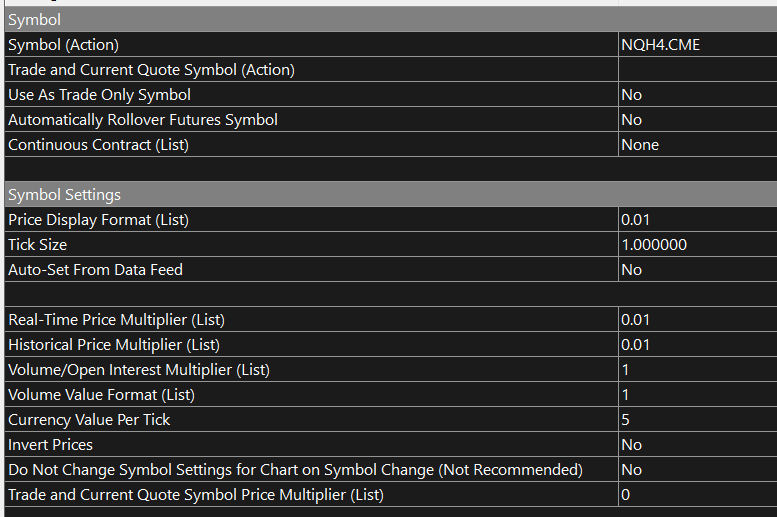Open the Real-Time Price Multiplier list value

click(x=697, y=320)
